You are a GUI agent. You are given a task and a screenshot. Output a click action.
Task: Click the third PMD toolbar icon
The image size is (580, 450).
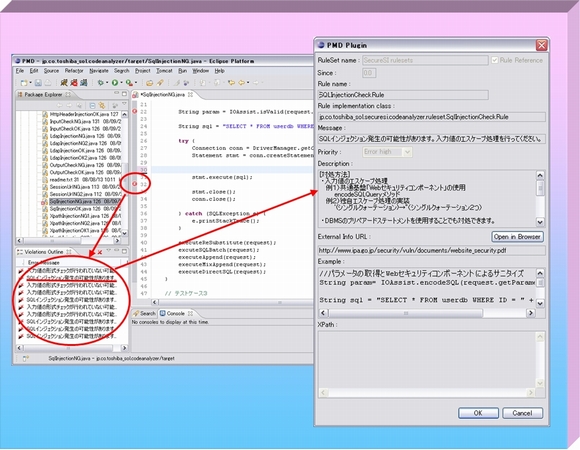click(x=84, y=82)
